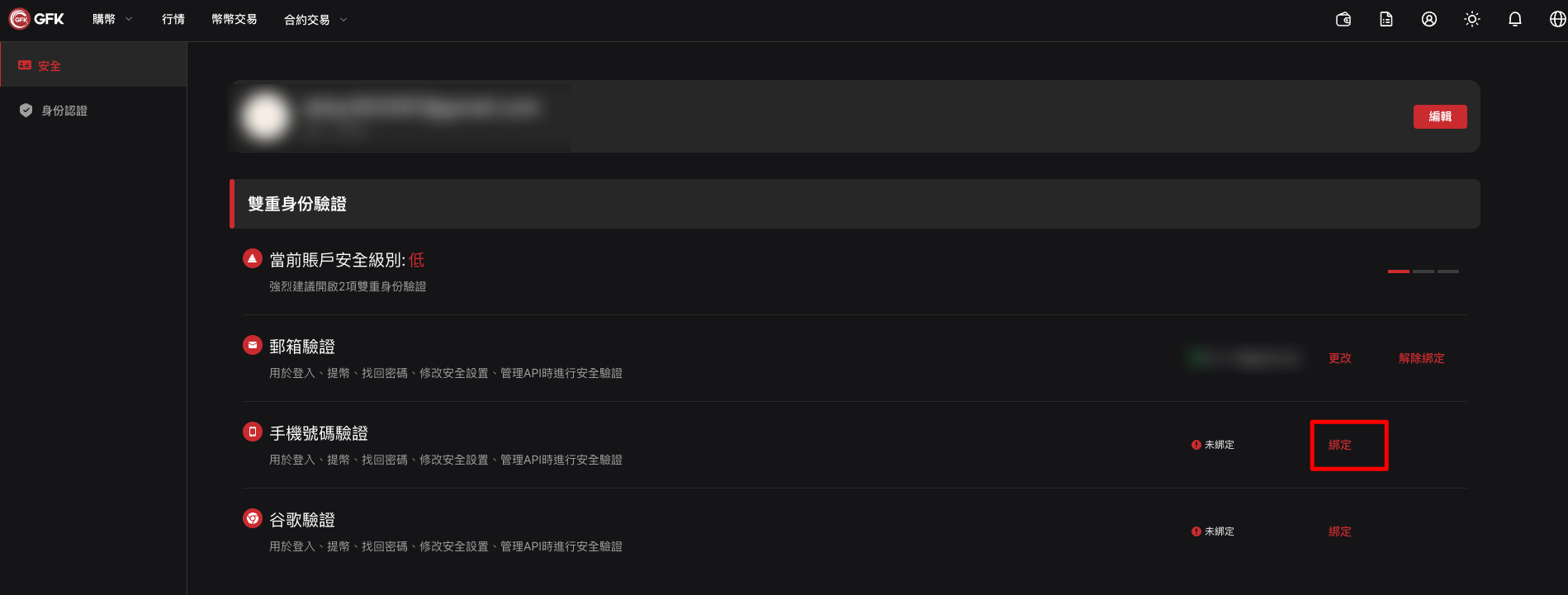Open the wallet icon in top bar

click(x=1343, y=19)
